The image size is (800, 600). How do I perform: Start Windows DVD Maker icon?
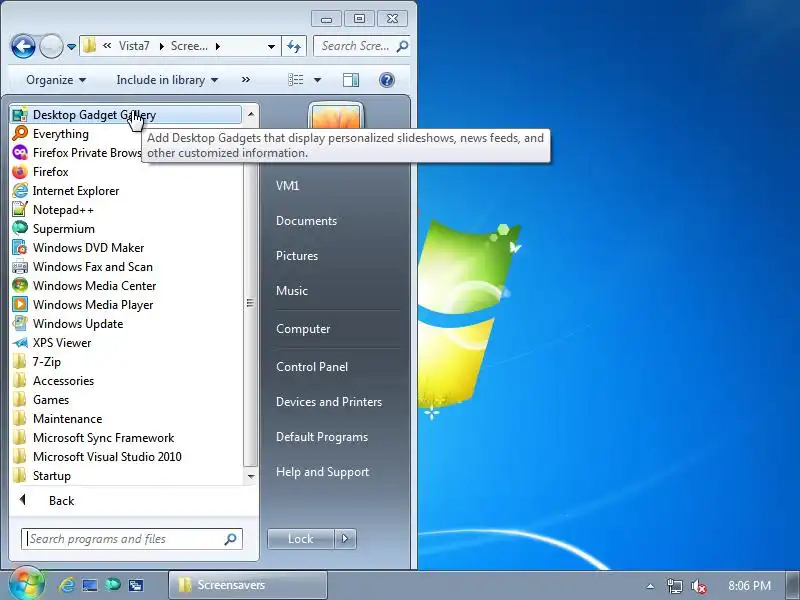pos(20,248)
